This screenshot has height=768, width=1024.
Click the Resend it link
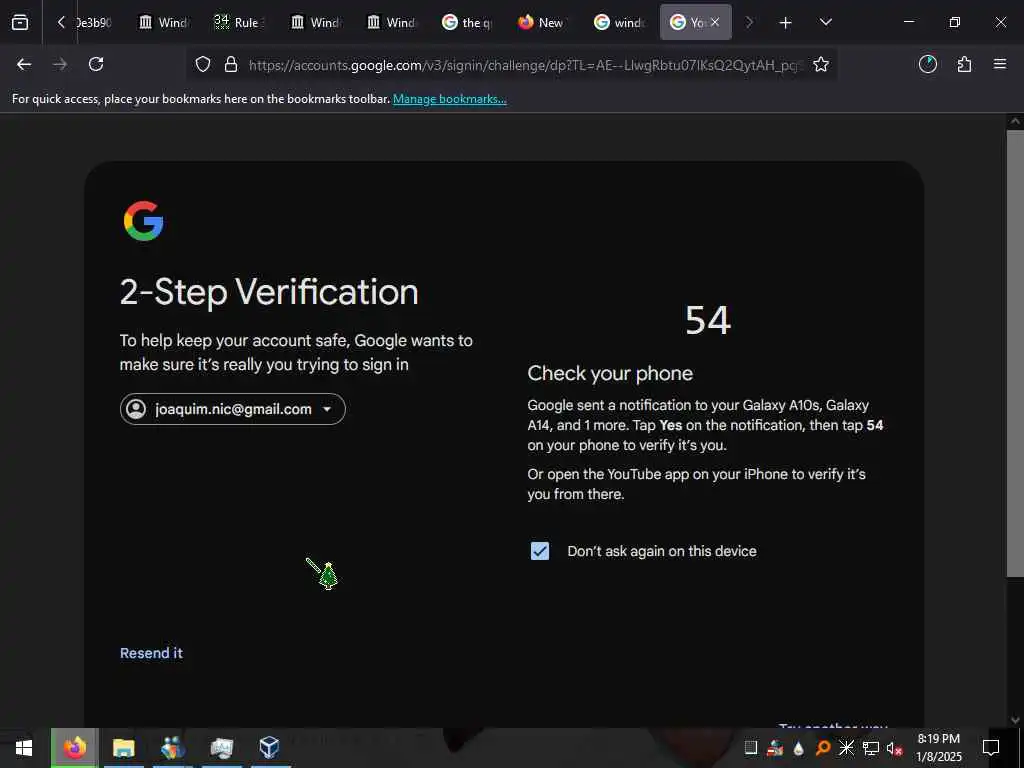[151, 653]
